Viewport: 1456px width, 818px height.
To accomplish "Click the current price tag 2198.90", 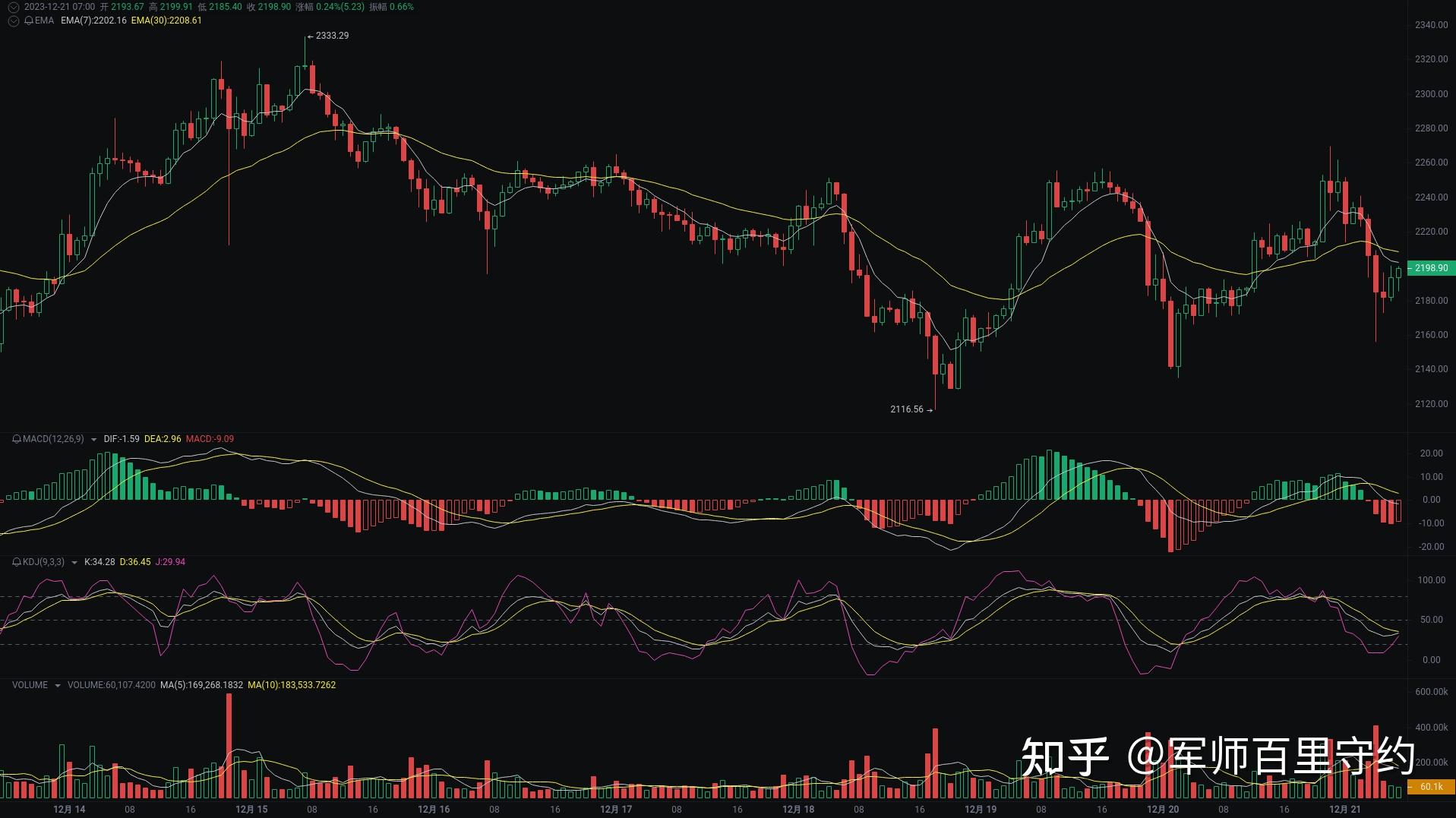I will click(x=1431, y=268).
